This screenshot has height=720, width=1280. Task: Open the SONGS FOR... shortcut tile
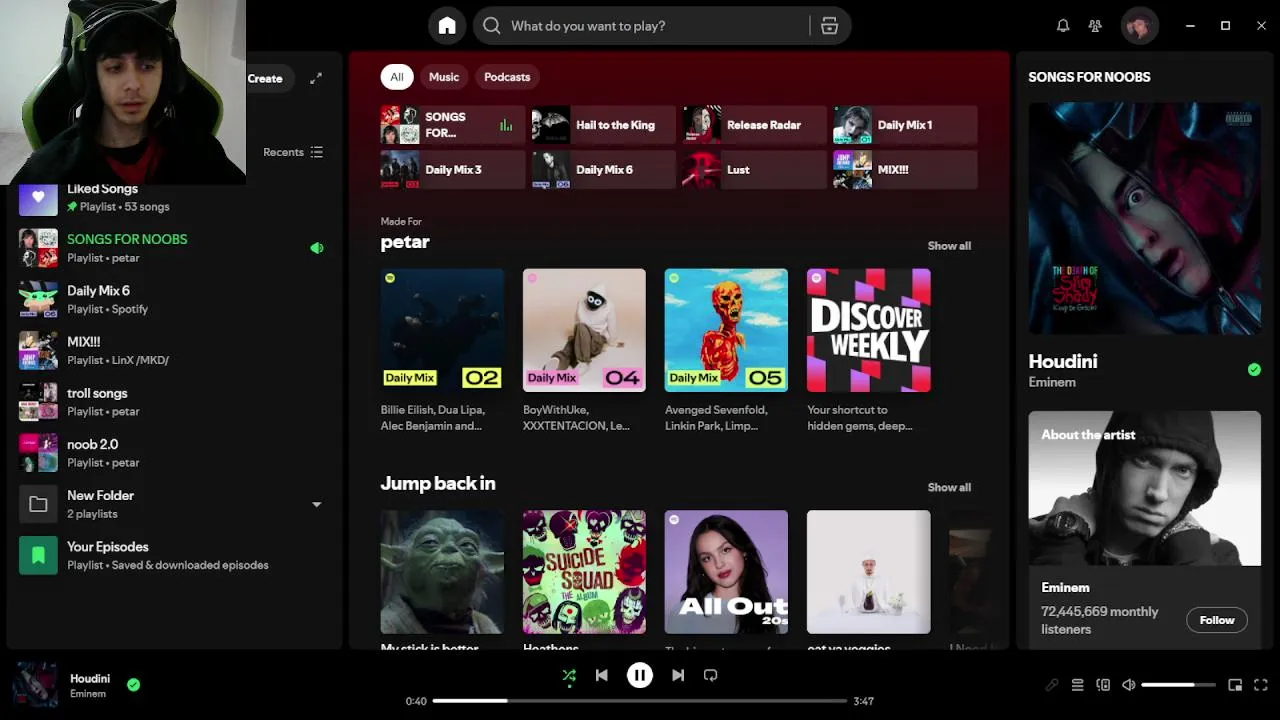(x=453, y=125)
